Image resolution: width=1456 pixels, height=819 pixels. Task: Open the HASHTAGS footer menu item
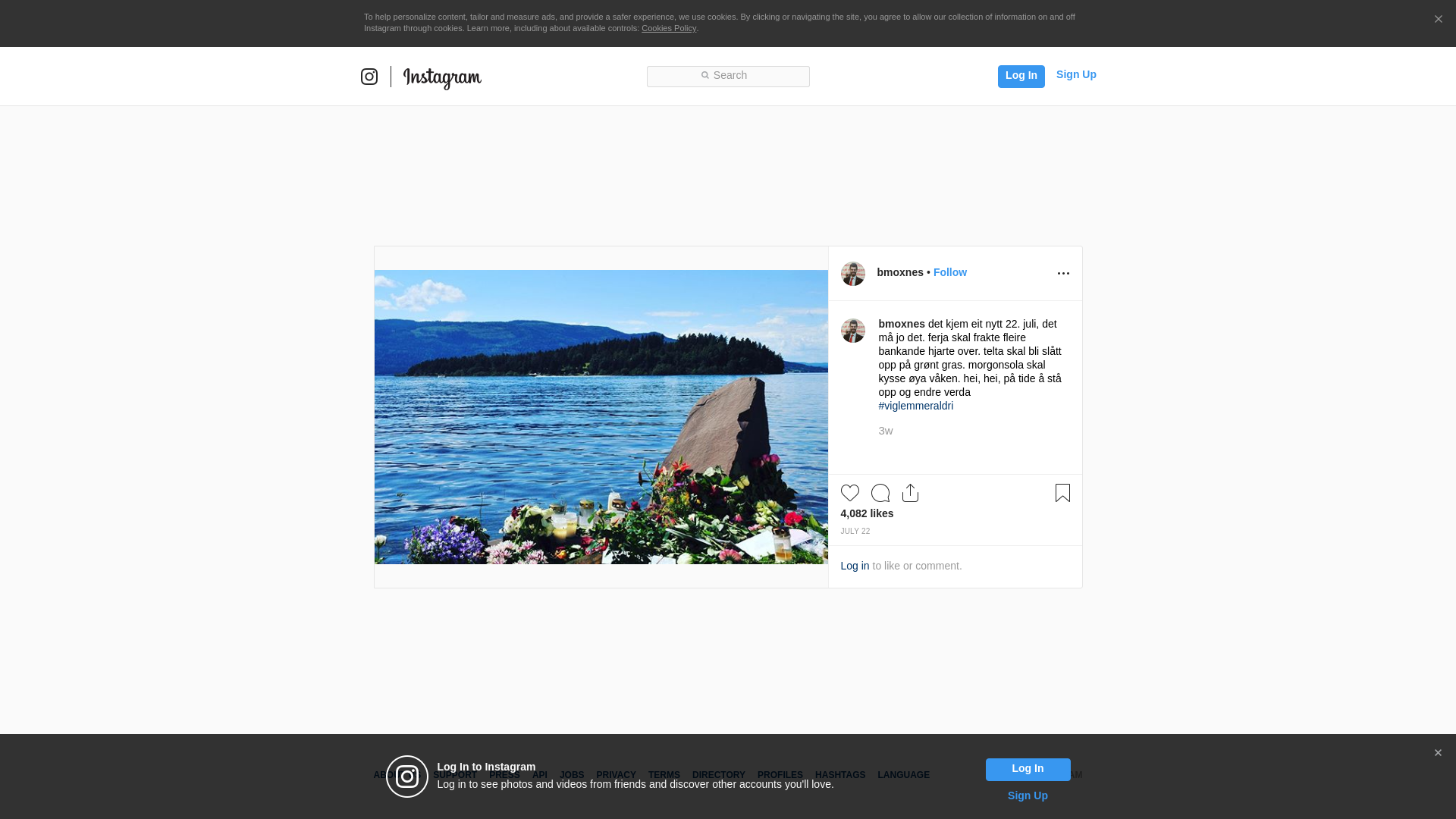click(839, 775)
